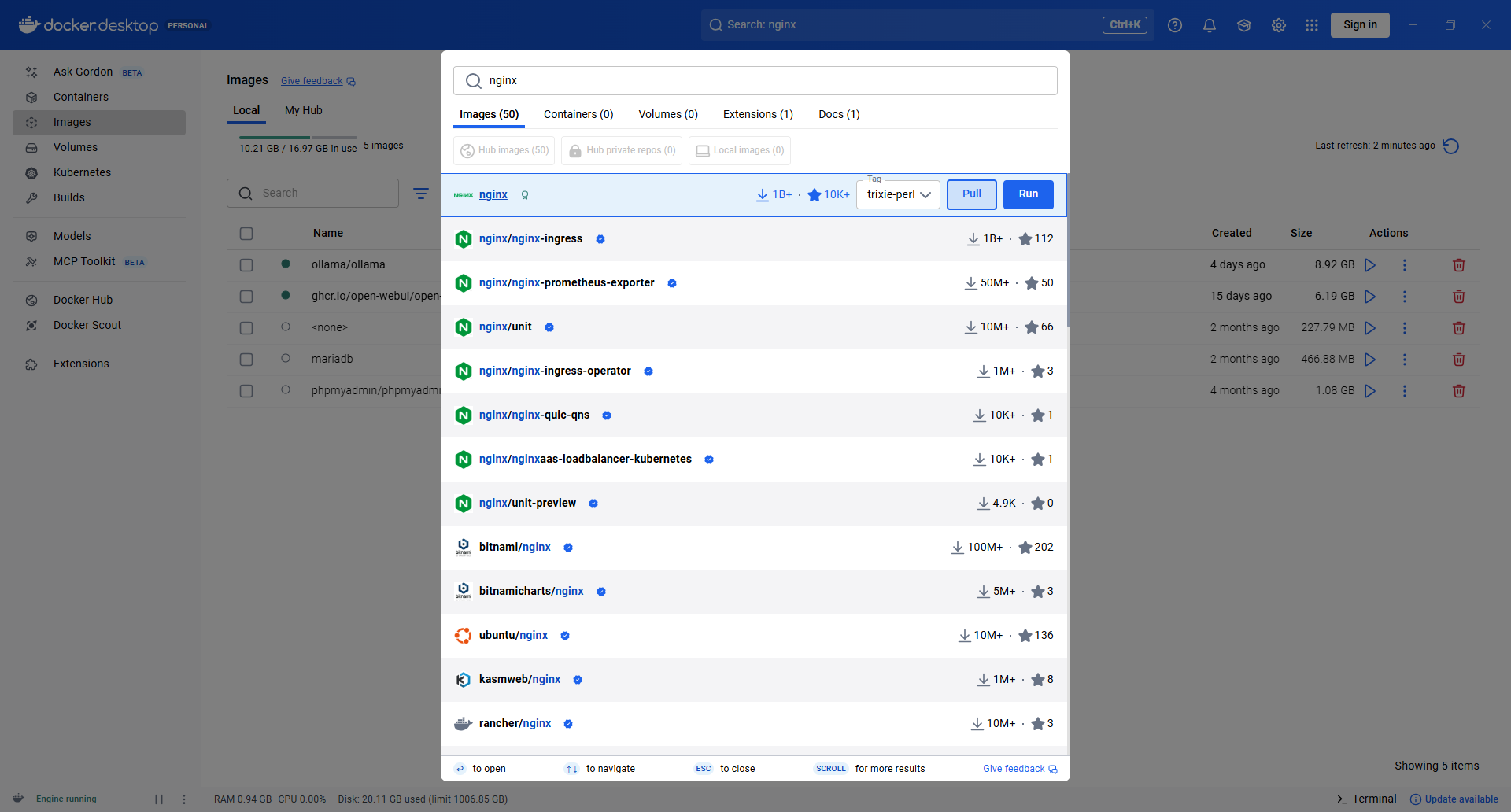Open the apps grid icon
1511x812 pixels.
[x=1312, y=25]
